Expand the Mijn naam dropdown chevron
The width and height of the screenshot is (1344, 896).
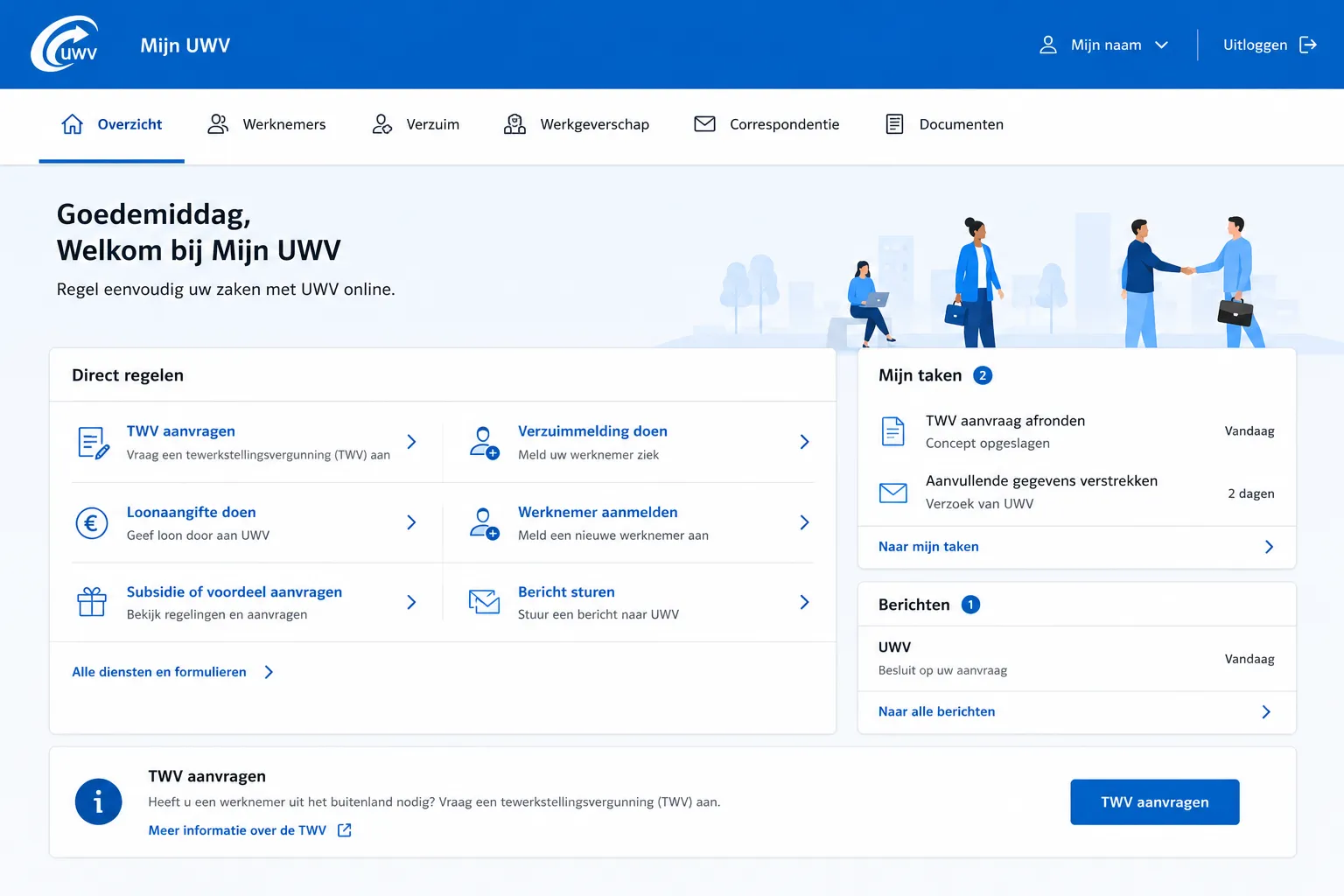pos(1161,45)
